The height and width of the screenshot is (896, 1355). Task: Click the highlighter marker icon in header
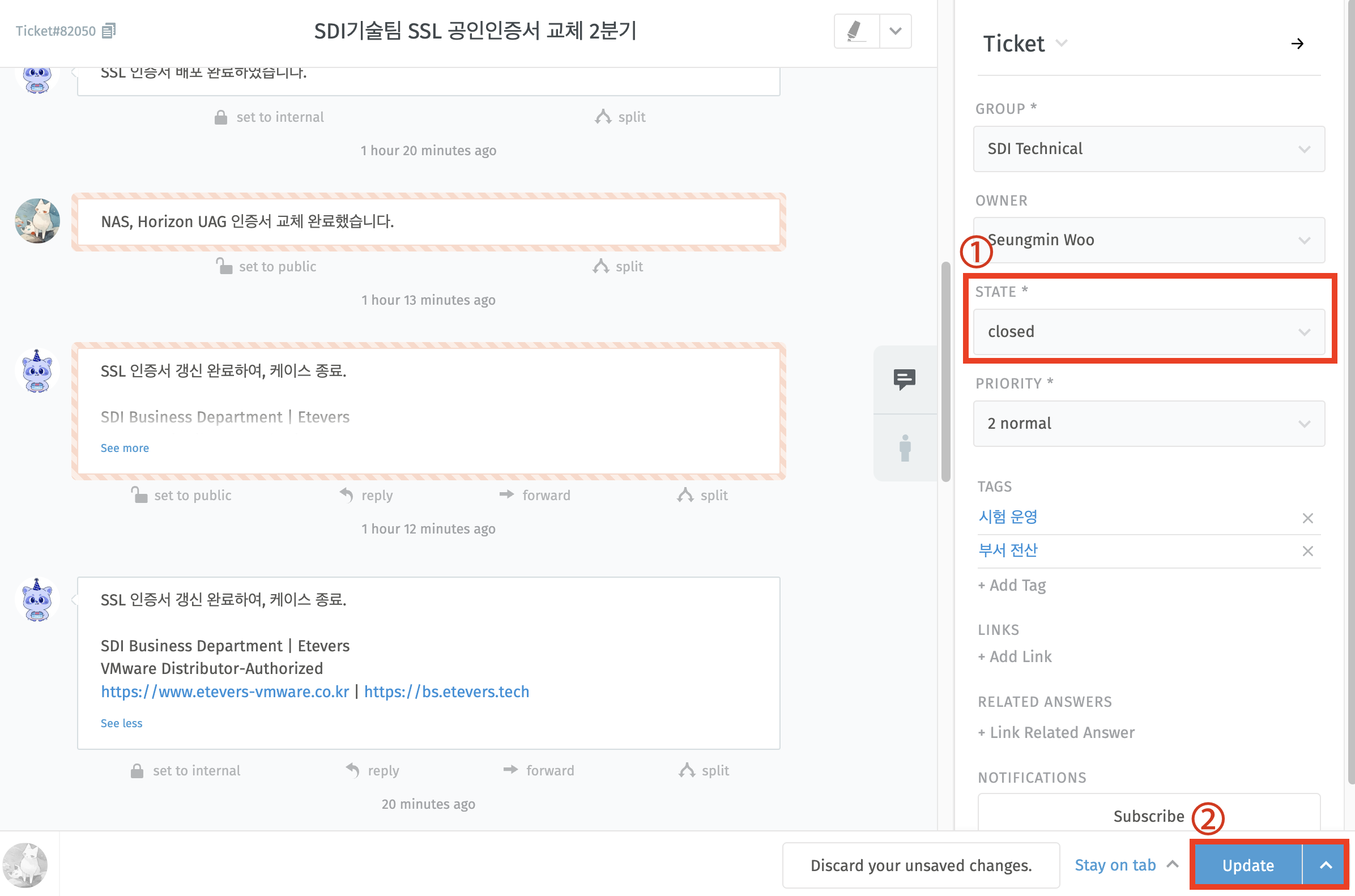click(x=856, y=31)
